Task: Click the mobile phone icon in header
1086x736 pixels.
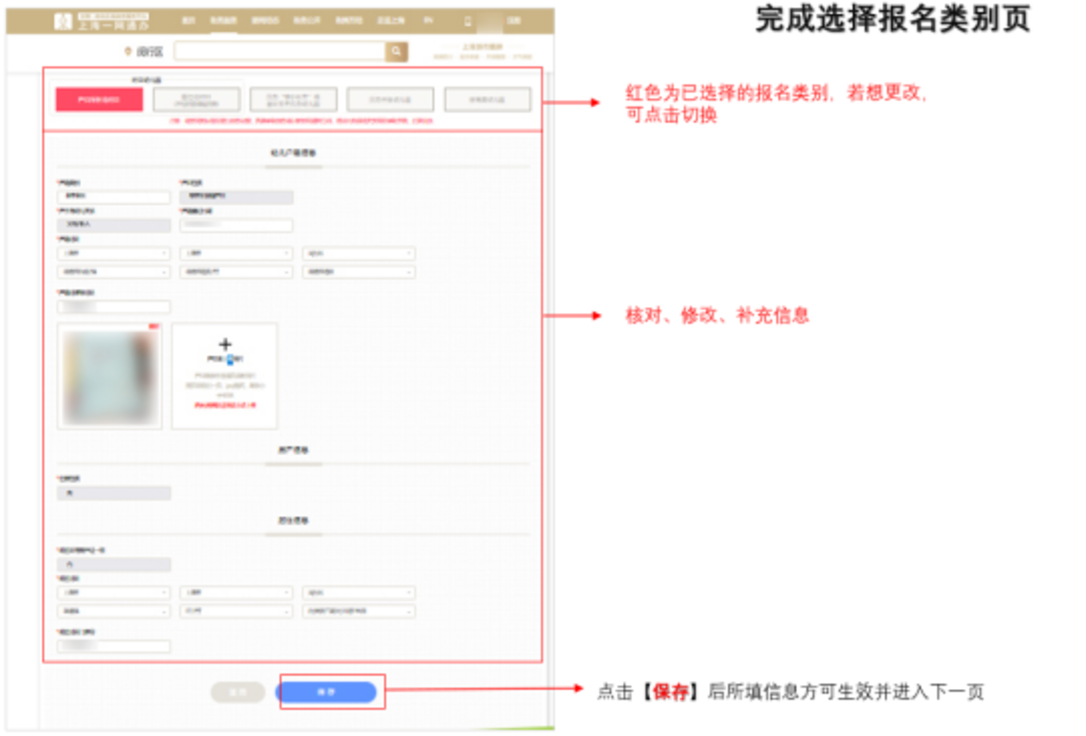Action: coord(467,20)
